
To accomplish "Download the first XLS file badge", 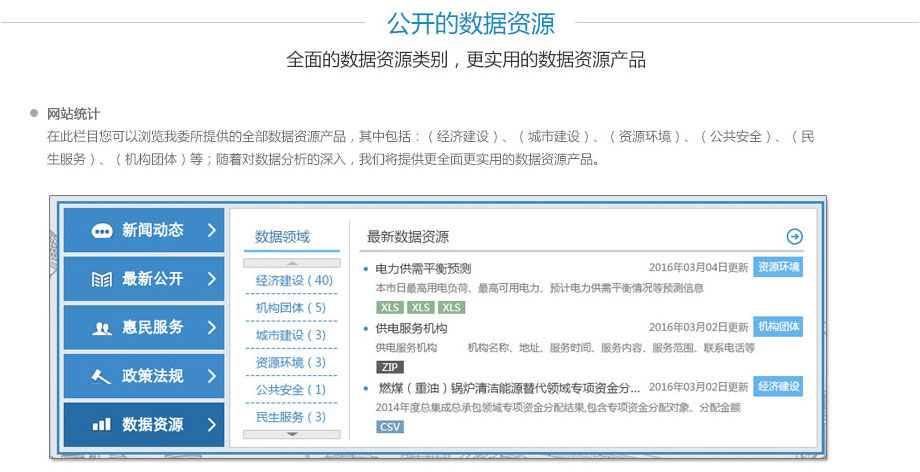I will click(390, 308).
